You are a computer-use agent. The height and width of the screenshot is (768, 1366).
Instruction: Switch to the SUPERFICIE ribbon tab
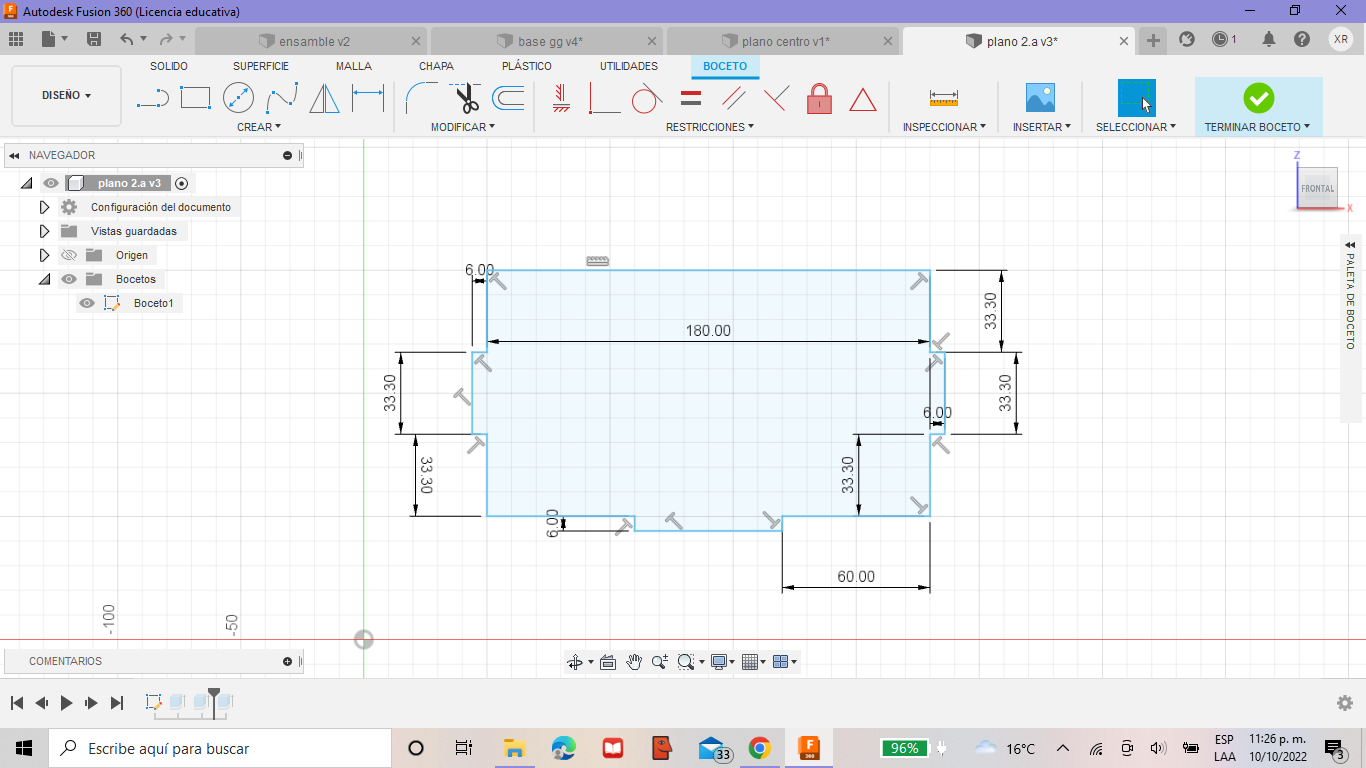[x=261, y=66]
